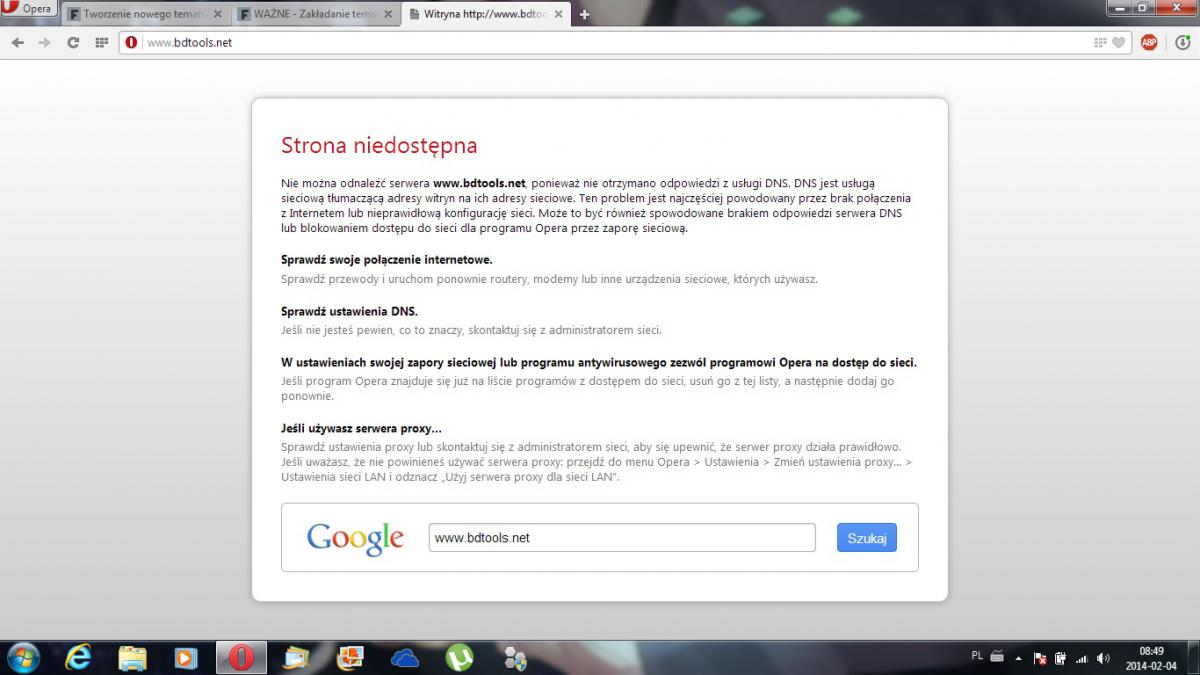
Task: Show hidden system tray icons
Action: (x=1019, y=658)
